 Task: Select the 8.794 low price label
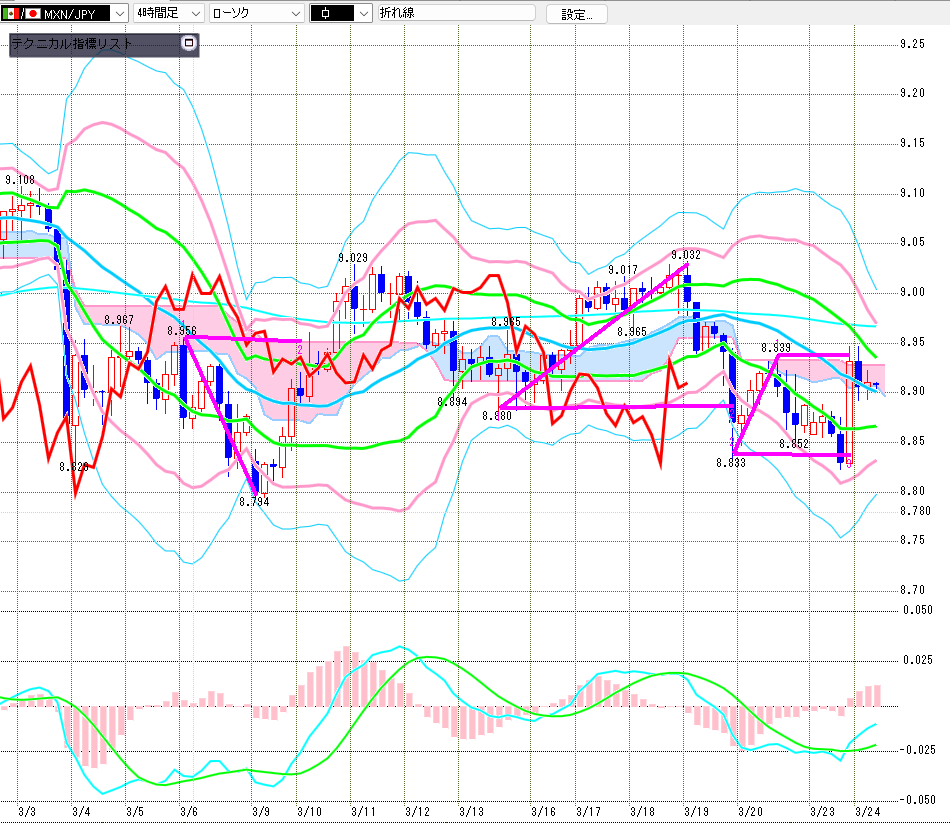(254, 502)
